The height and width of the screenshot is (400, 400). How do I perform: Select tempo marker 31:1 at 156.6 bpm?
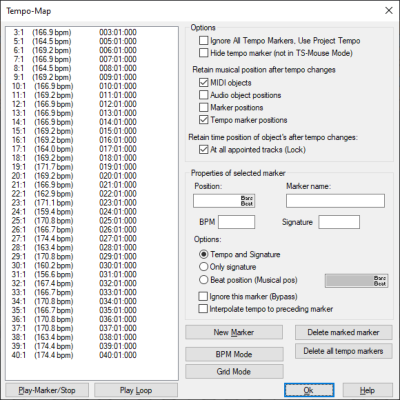[x=74, y=274]
